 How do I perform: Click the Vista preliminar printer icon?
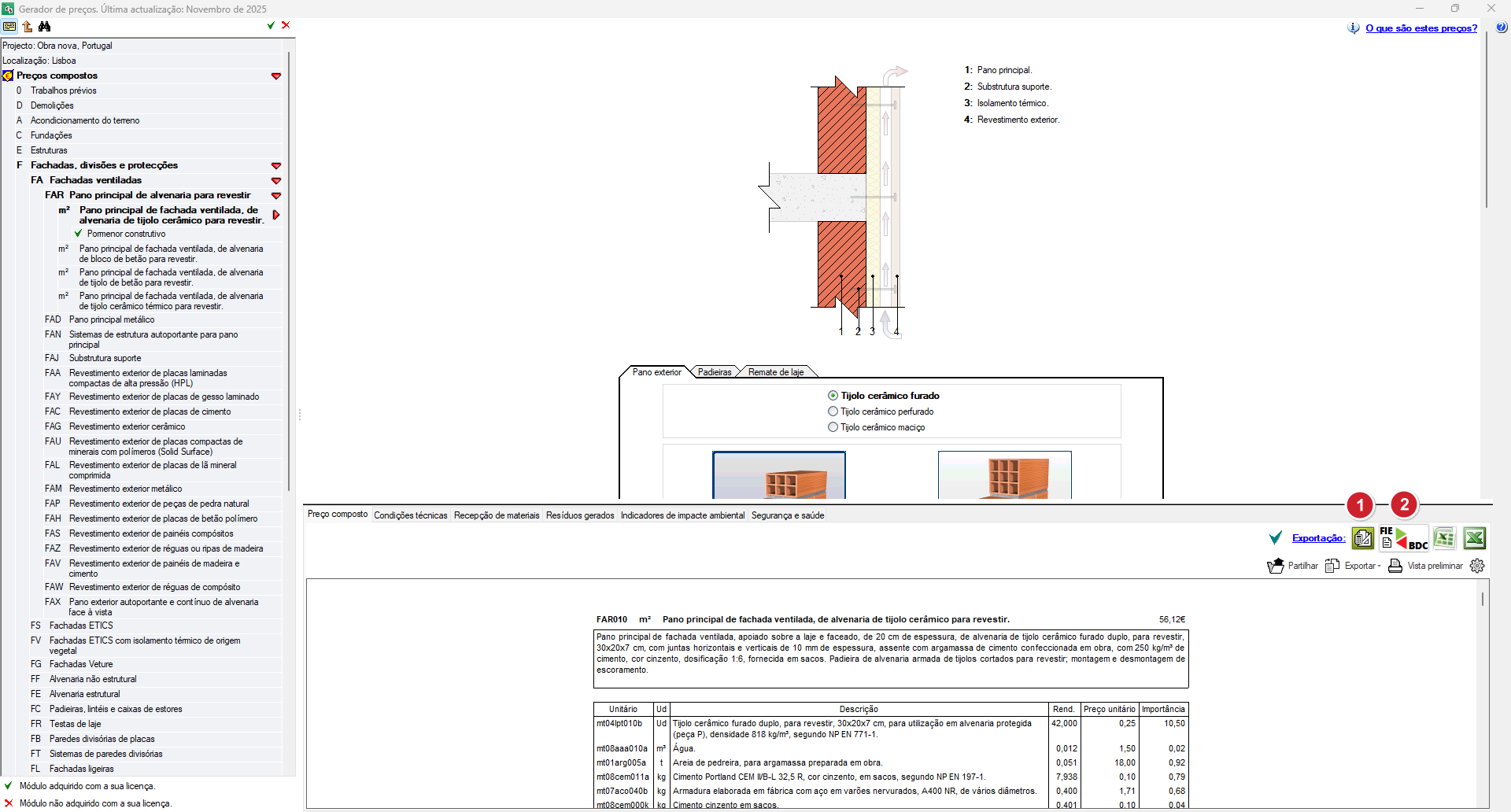tap(1395, 566)
